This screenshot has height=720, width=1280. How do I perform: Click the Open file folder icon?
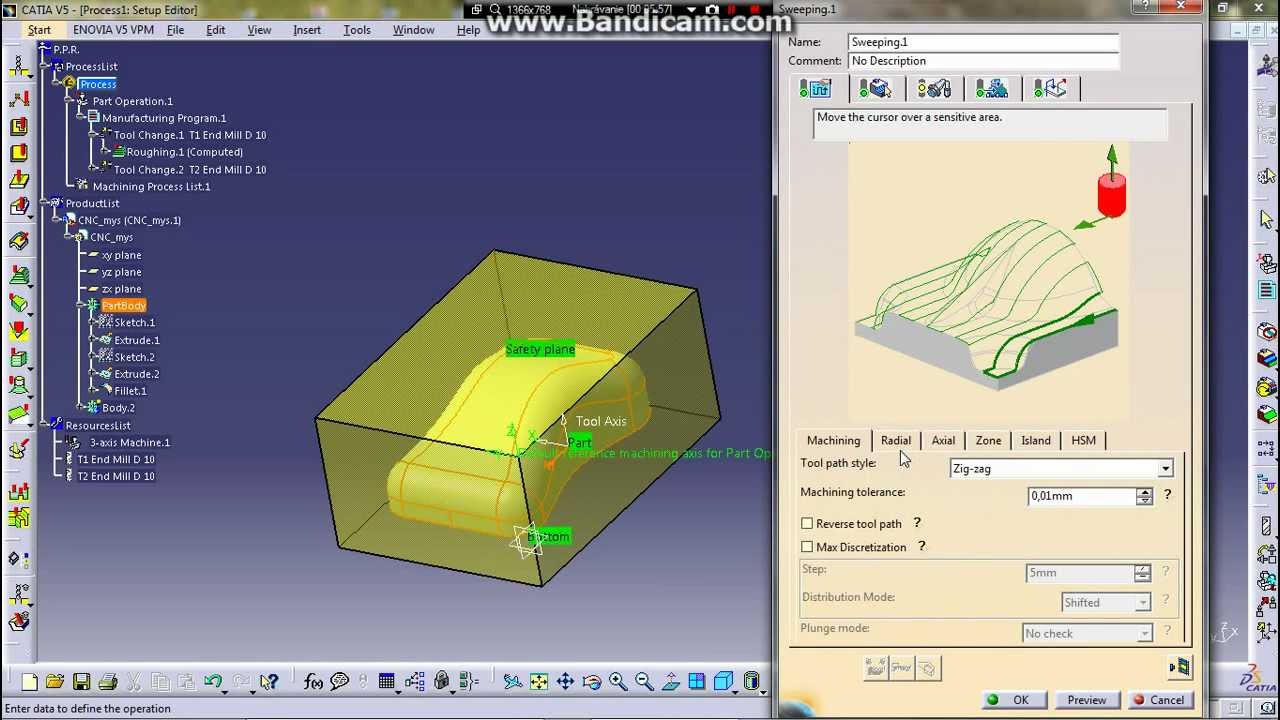point(55,682)
